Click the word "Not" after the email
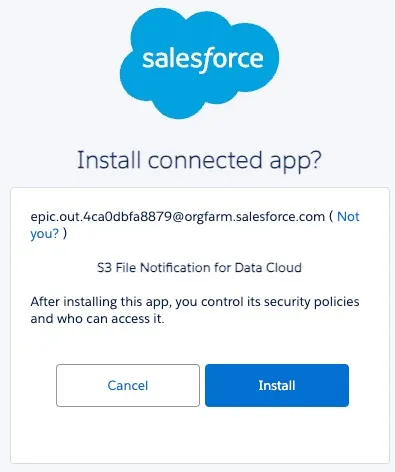This screenshot has height=472, width=395. tap(348, 217)
